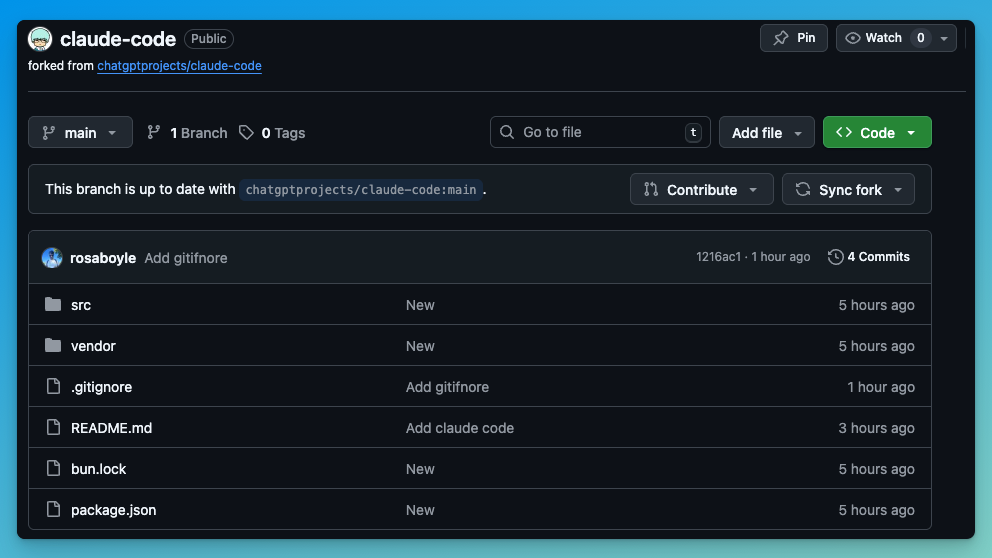The width and height of the screenshot is (992, 558).
Task: Click the repository owner avatar icon
Action: [x=40, y=39]
